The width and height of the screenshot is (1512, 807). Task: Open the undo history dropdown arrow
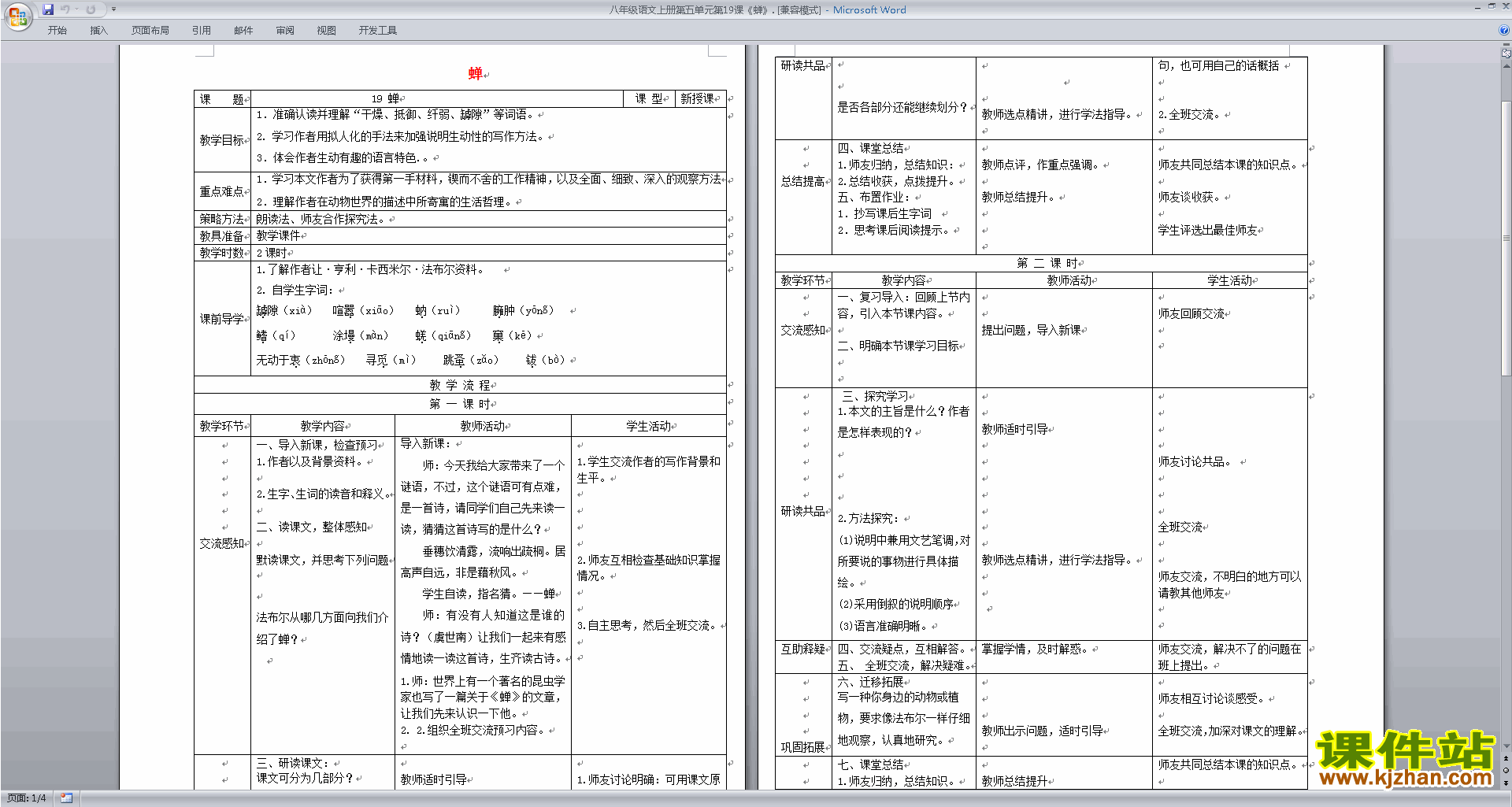click(77, 9)
